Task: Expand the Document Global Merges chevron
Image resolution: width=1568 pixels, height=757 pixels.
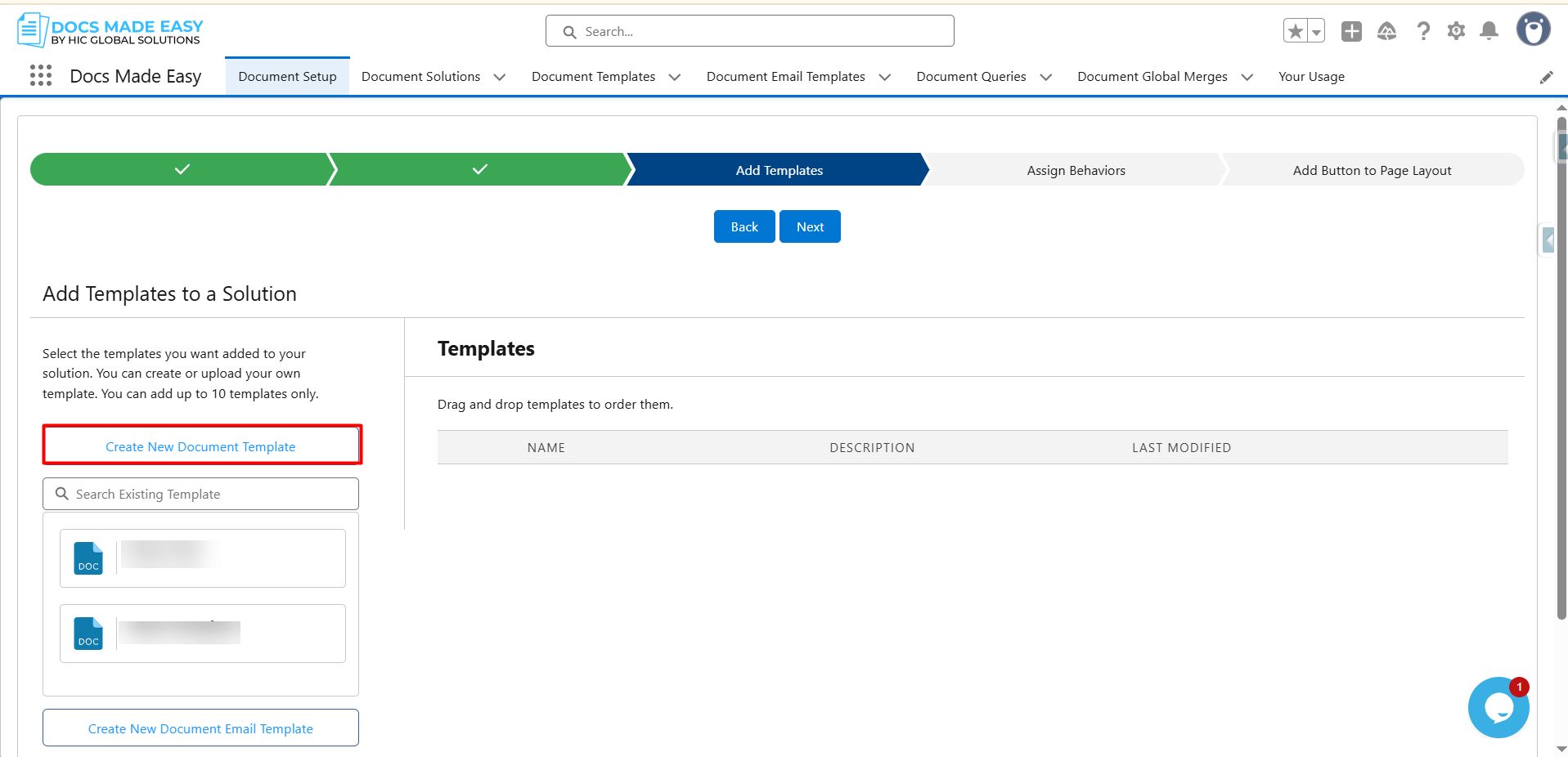Action: (x=1247, y=77)
